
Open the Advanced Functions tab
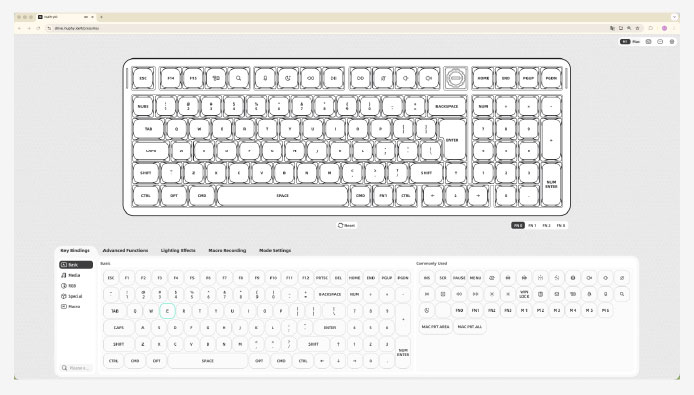[125, 251]
